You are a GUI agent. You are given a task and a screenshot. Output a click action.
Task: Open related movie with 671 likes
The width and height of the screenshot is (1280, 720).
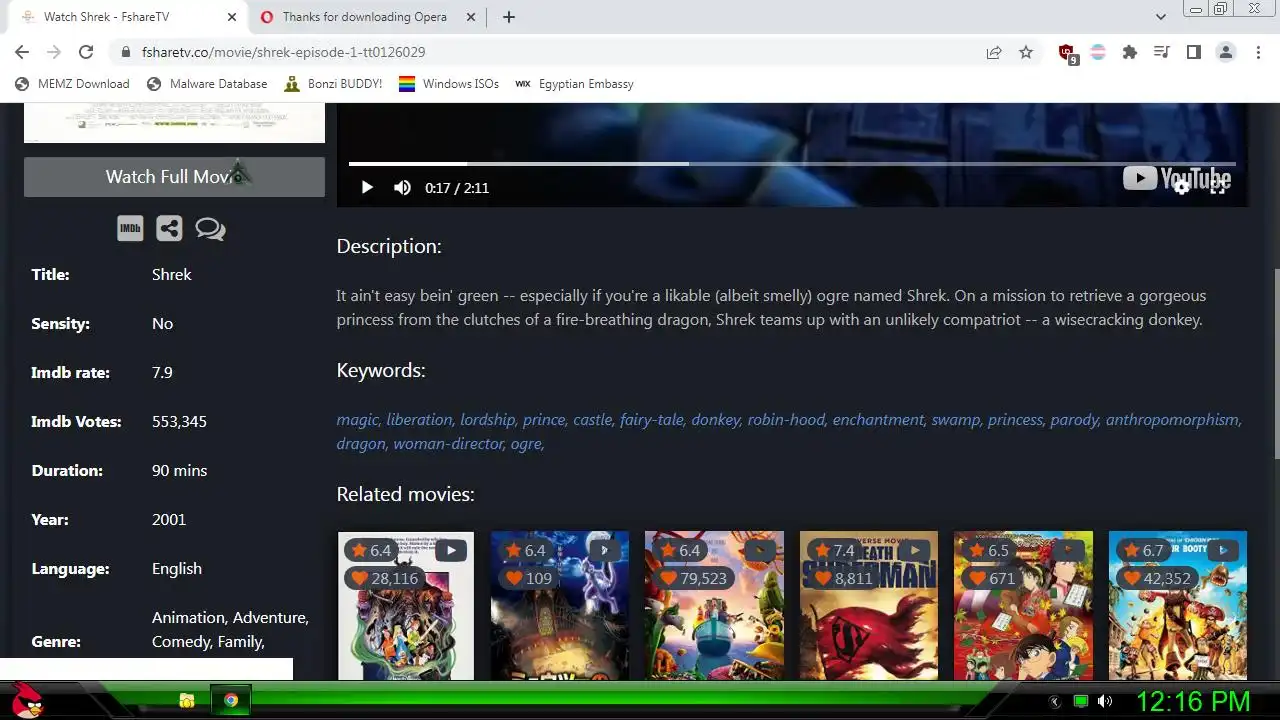click(x=1023, y=606)
